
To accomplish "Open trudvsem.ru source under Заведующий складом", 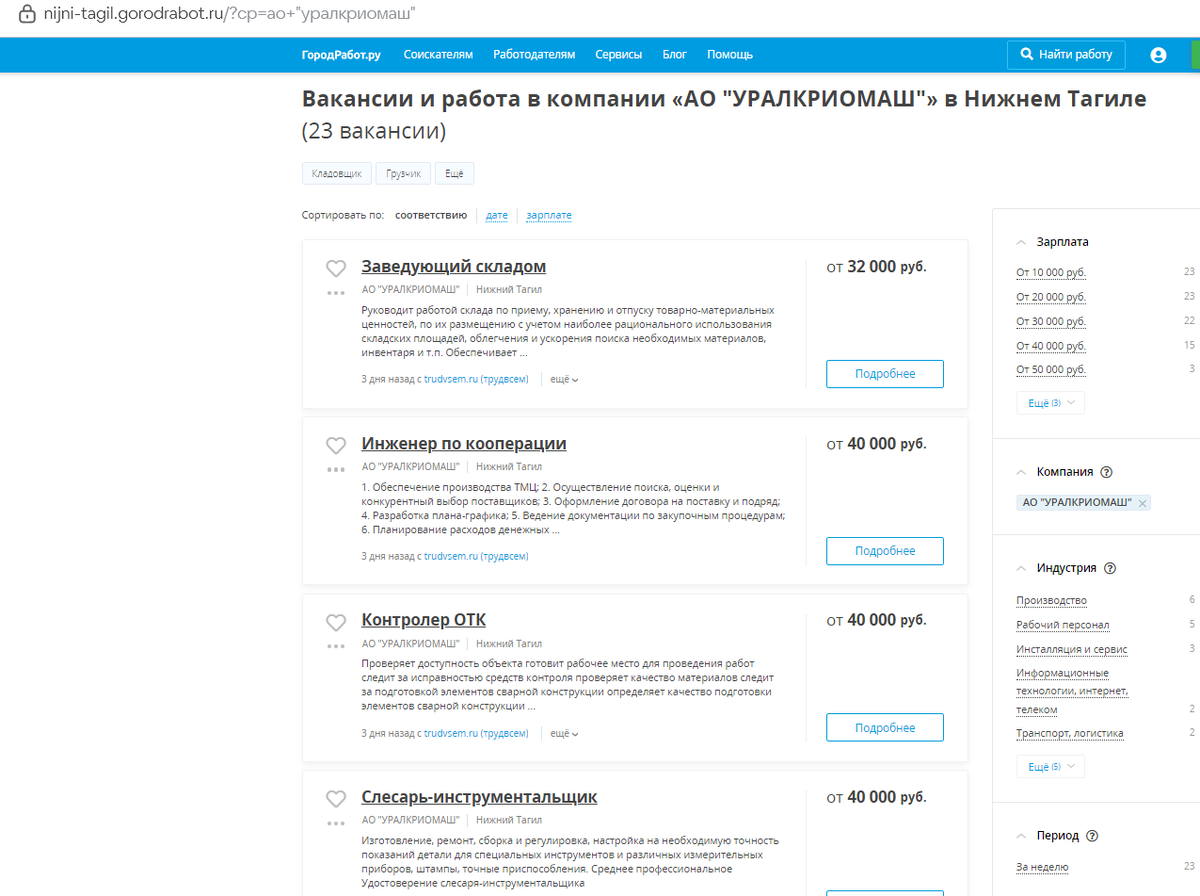I will [476, 379].
